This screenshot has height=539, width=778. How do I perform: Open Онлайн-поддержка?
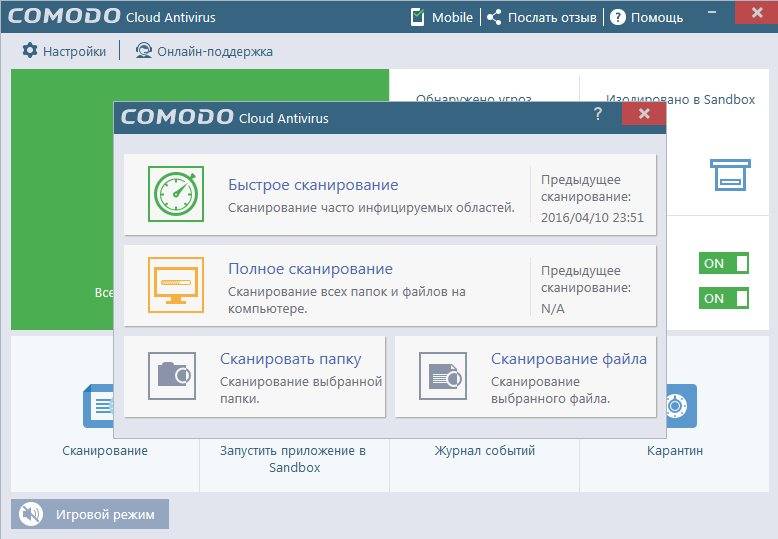[204, 51]
